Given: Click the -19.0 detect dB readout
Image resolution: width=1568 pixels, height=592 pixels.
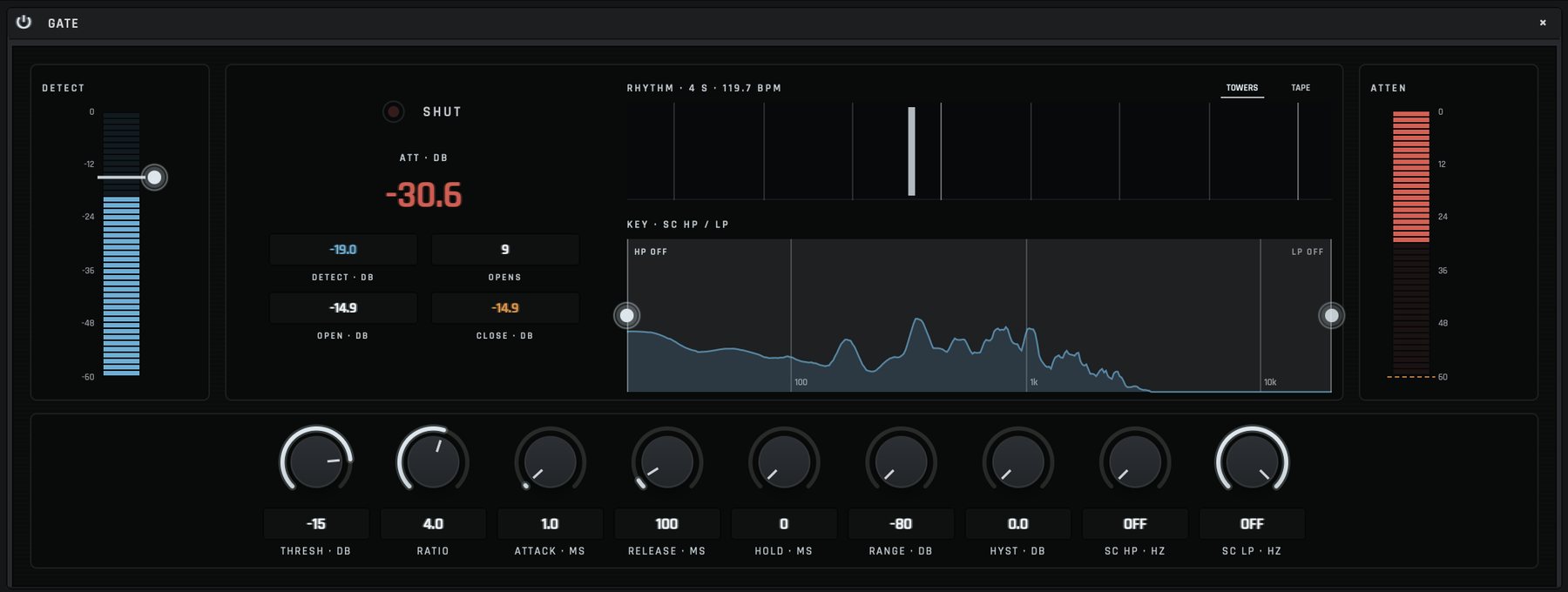Looking at the screenshot, I should [x=343, y=250].
